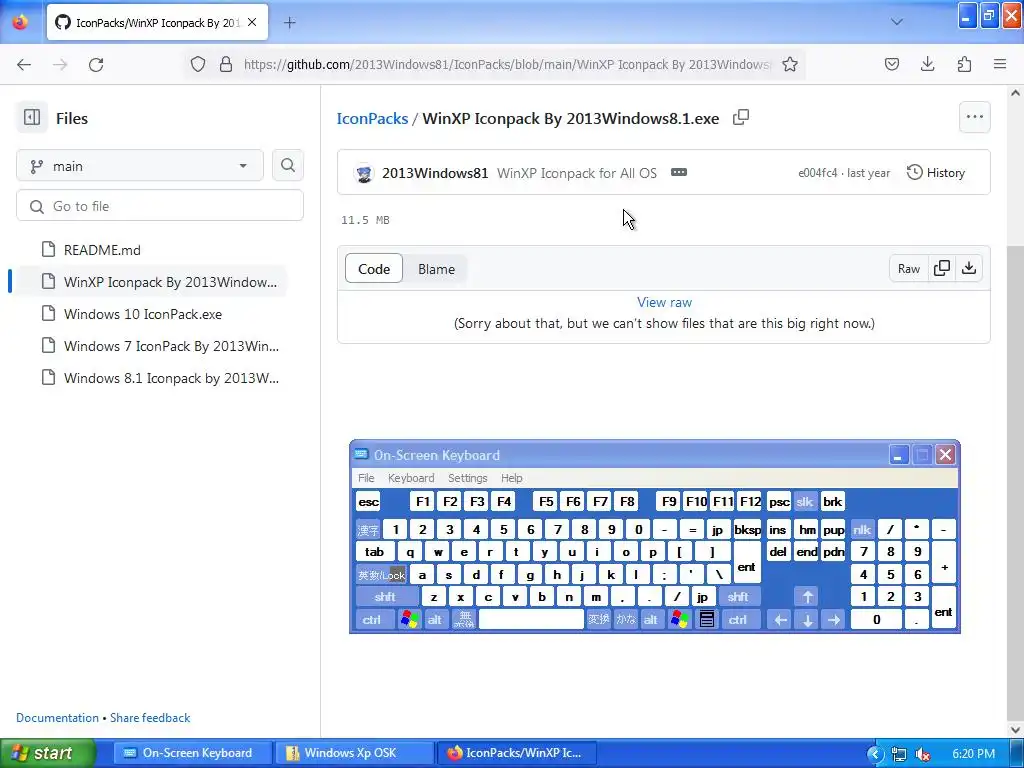The height and width of the screenshot is (768, 1024).
Task: Collapse the Files side panel icon
Action: click(x=32, y=118)
